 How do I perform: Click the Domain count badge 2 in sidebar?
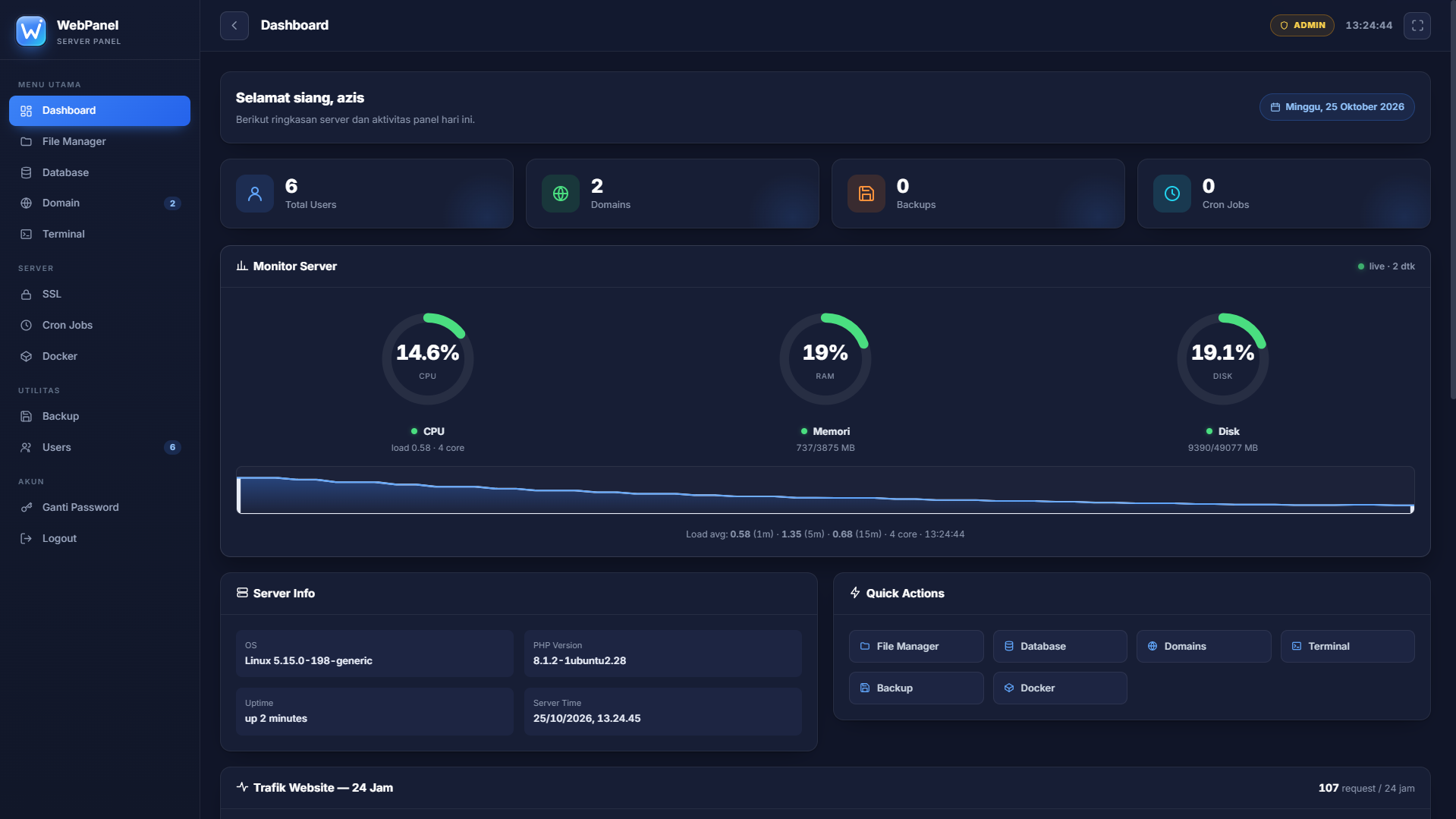coord(172,203)
